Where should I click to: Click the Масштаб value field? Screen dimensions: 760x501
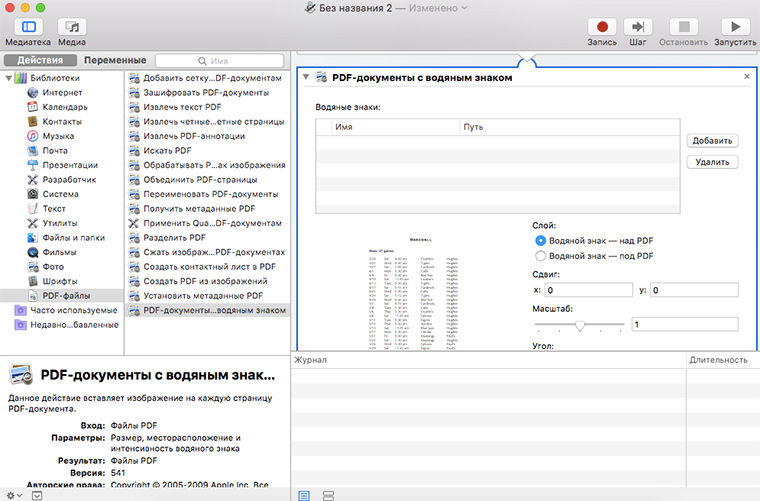[x=685, y=325]
